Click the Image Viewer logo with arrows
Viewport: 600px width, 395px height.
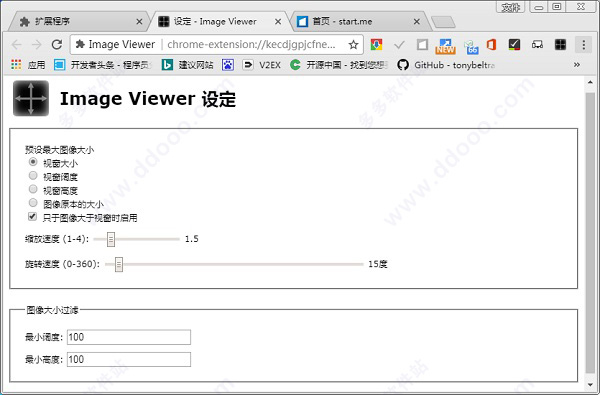31,98
